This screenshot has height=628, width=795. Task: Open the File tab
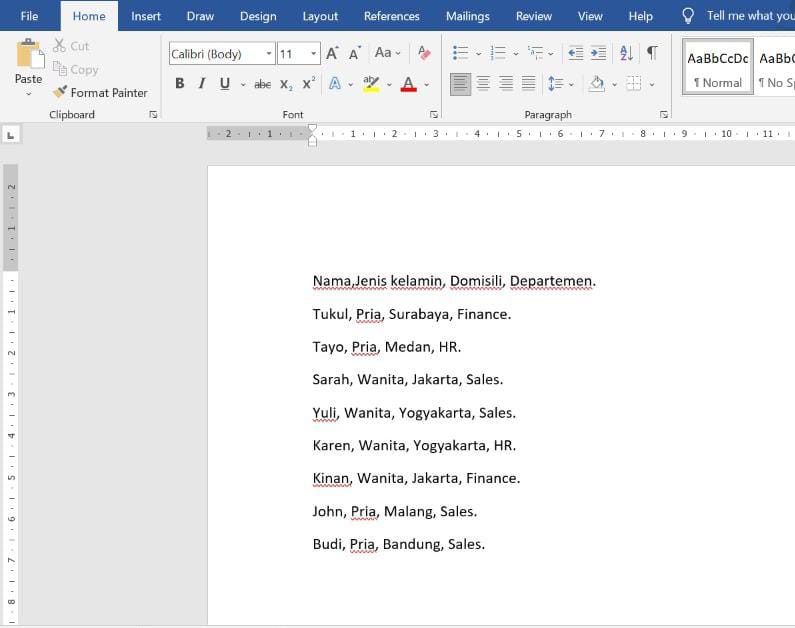(x=29, y=16)
